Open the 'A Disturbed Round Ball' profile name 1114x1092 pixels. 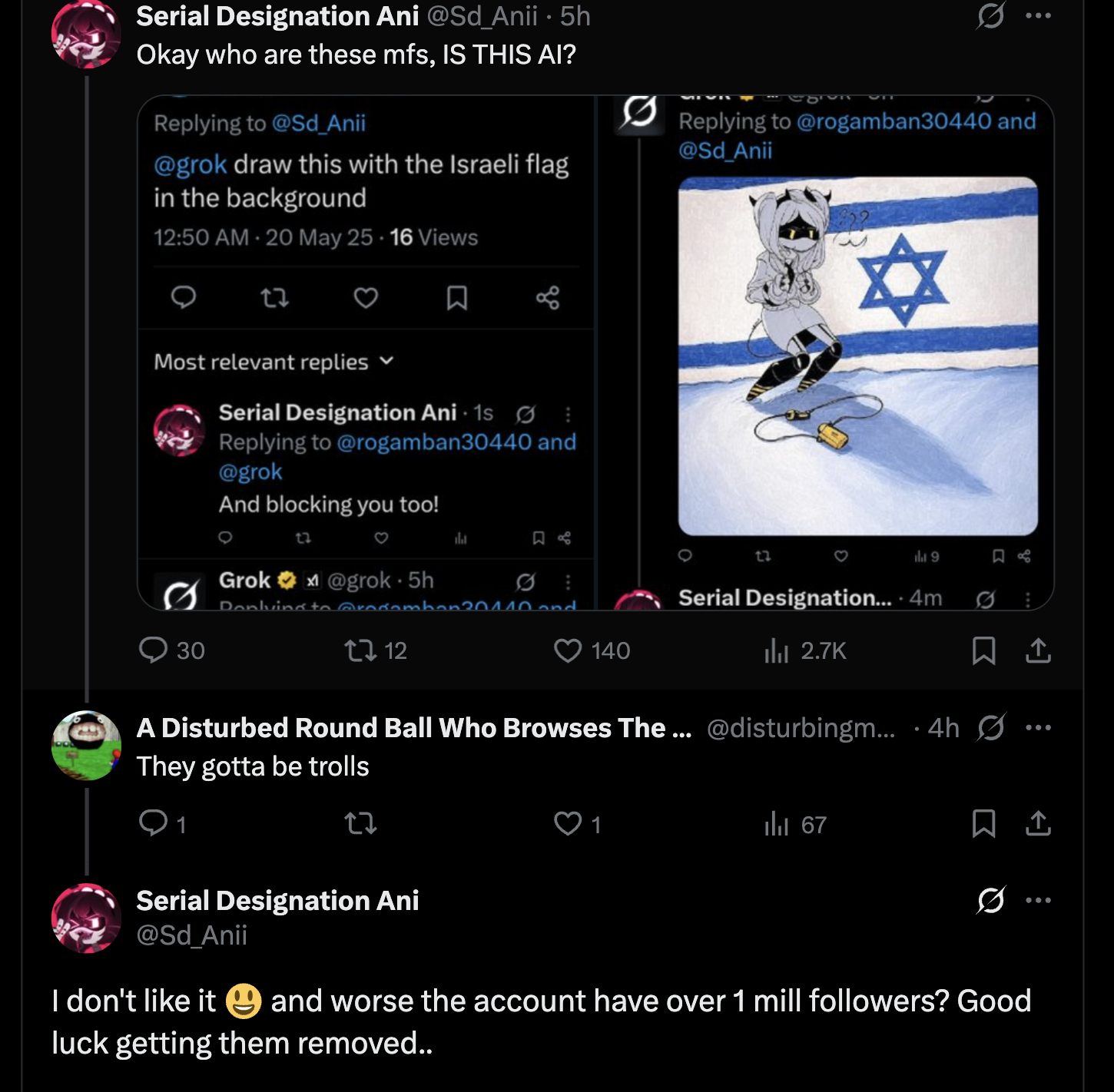(413, 728)
